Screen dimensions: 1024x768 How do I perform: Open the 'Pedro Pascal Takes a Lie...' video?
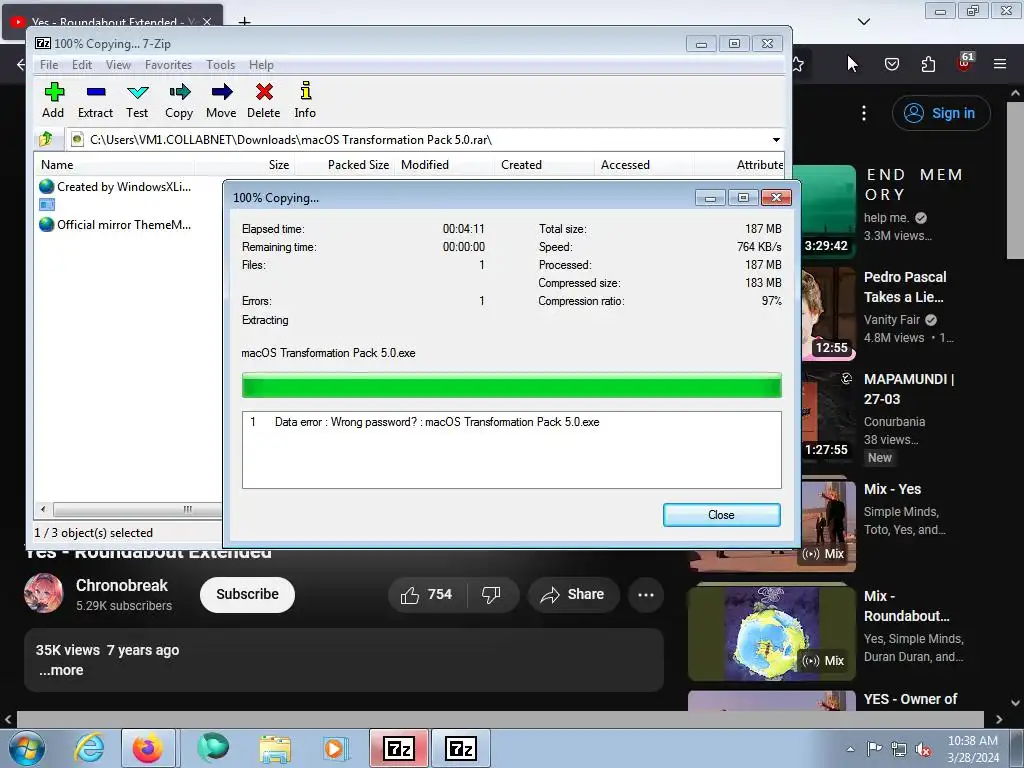click(x=905, y=287)
